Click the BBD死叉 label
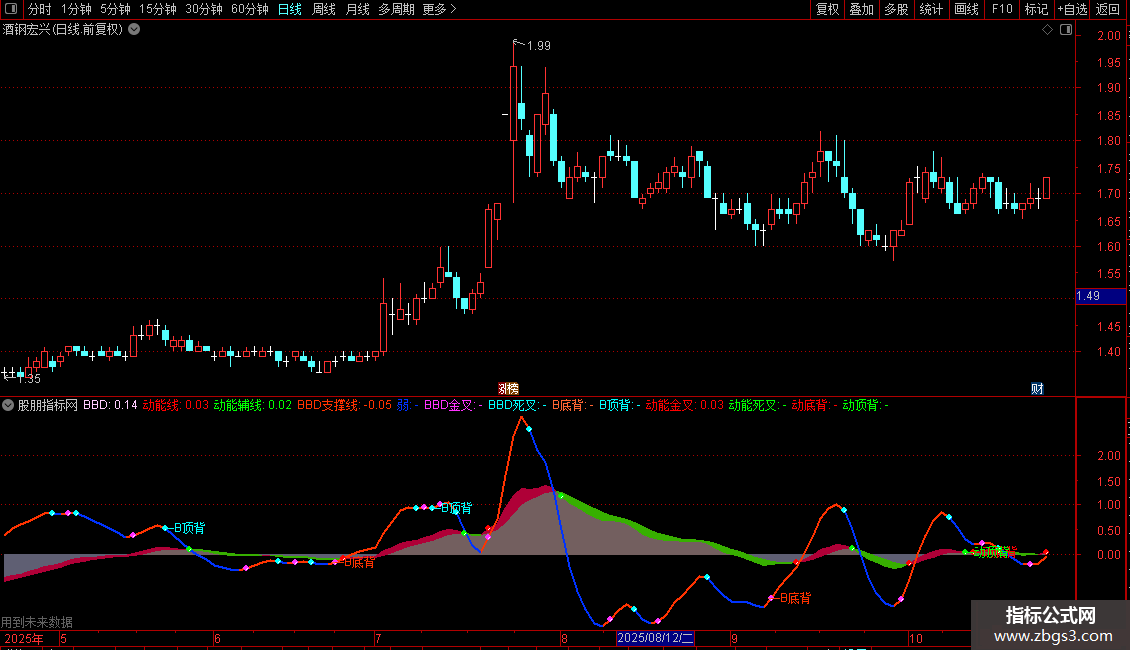The image size is (1130, 650). point(517,405)
